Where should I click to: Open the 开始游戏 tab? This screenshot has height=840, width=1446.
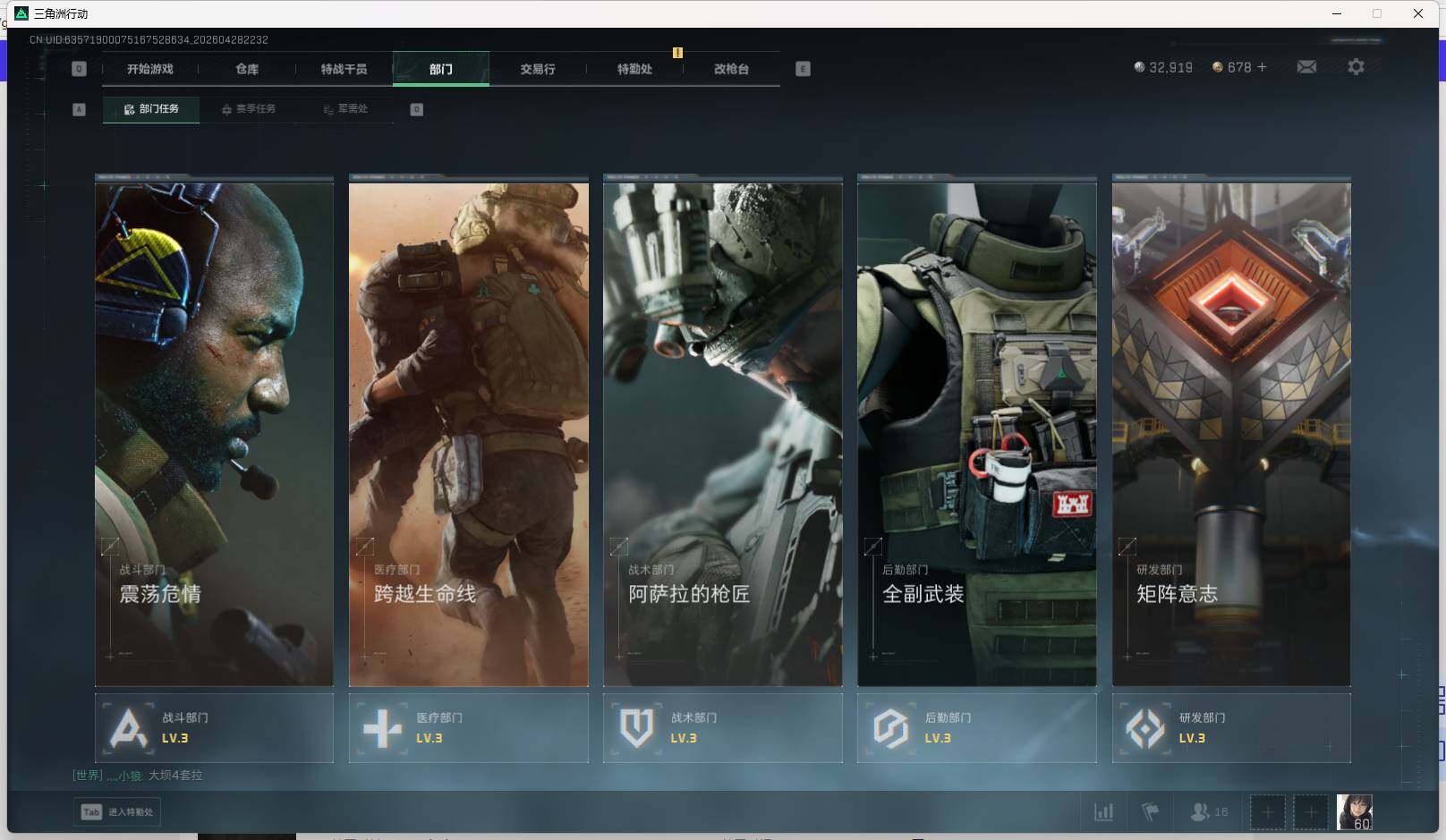[149, 69]
